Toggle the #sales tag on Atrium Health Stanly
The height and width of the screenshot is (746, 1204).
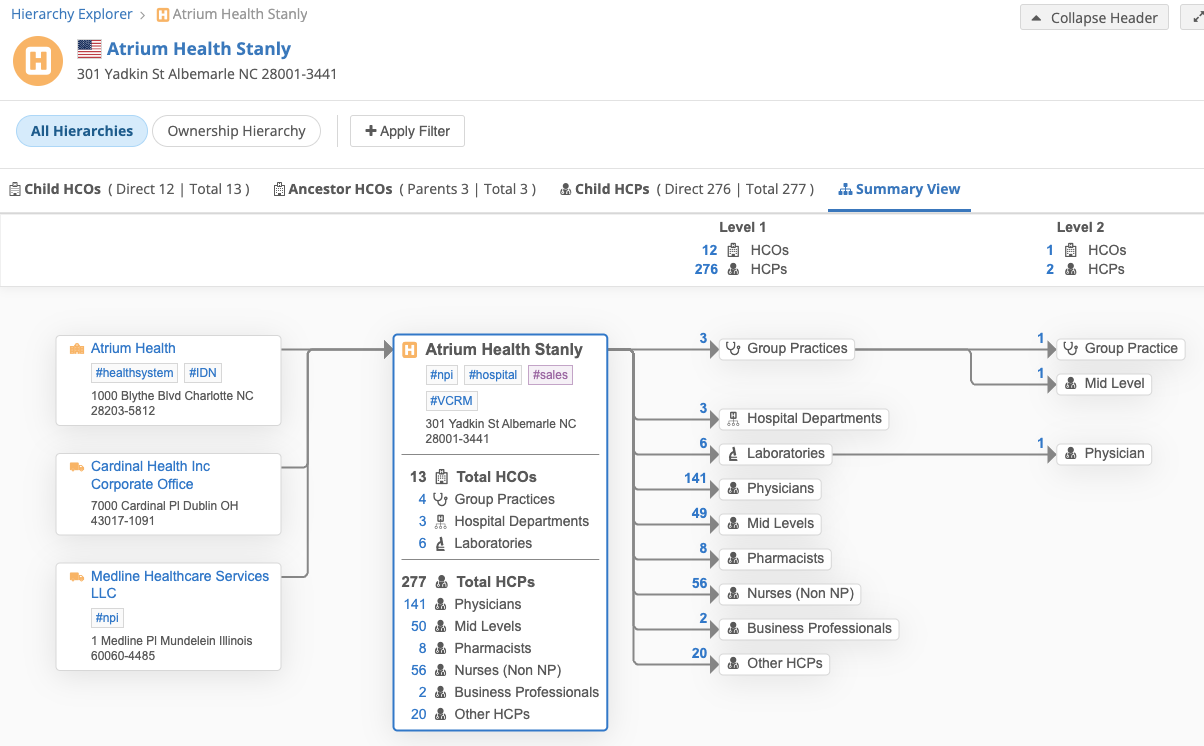pyautogui.click(x=550, y=375)
